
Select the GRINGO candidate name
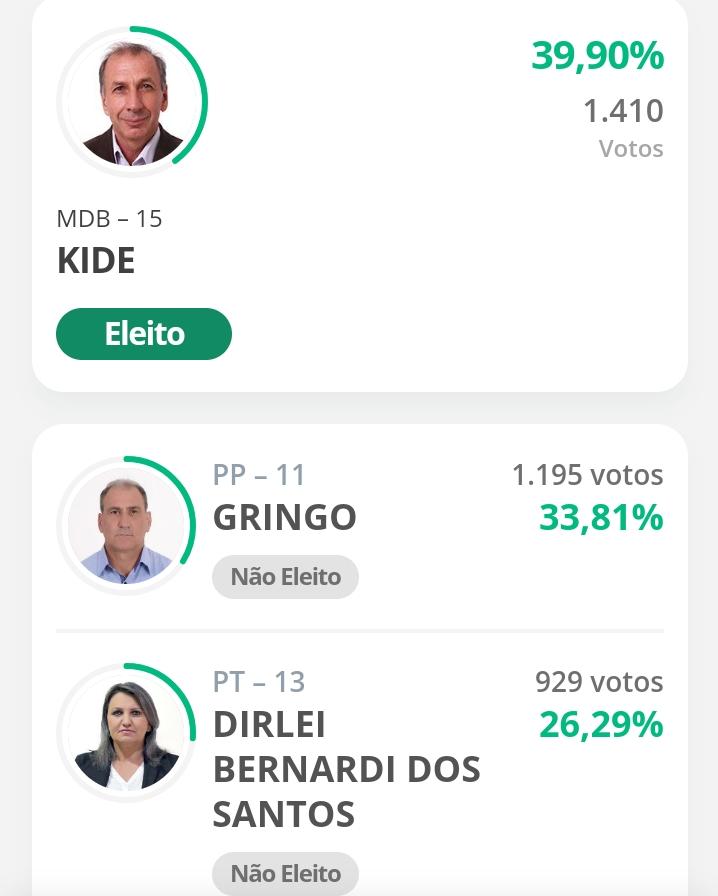(x=285, y=517)
